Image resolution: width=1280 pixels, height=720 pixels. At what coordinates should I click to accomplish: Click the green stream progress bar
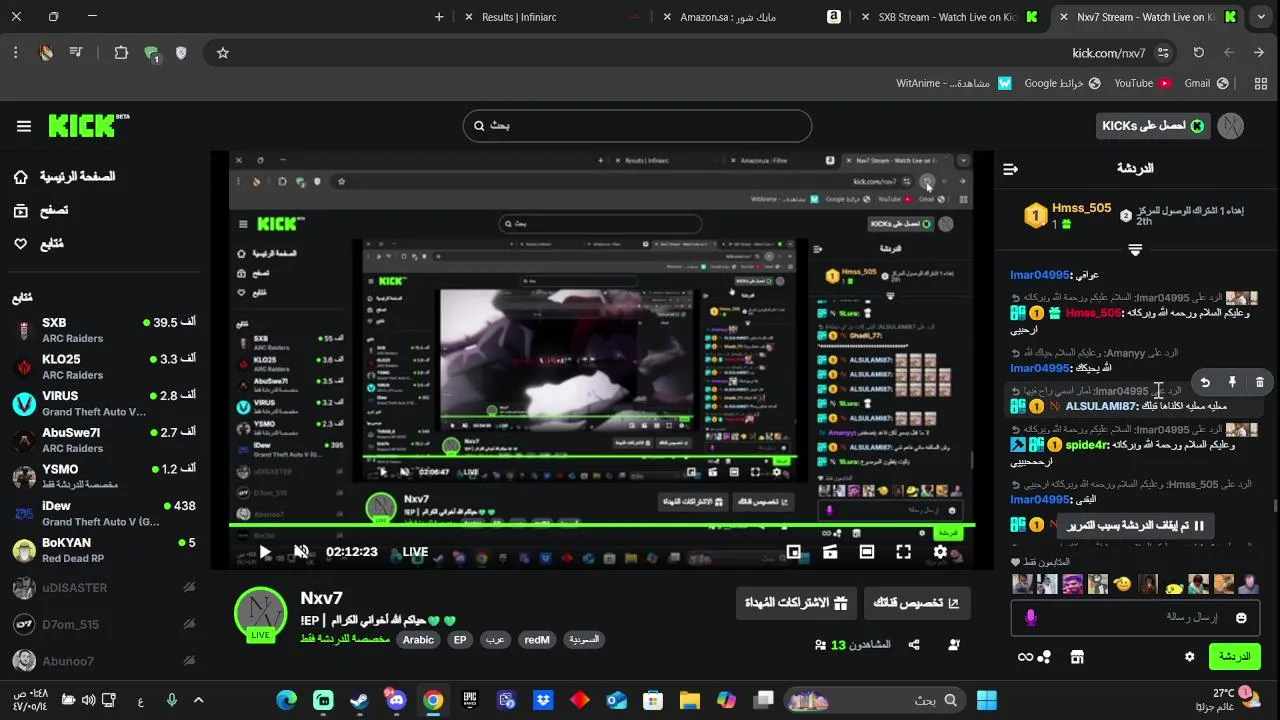(x=602, y=524)
